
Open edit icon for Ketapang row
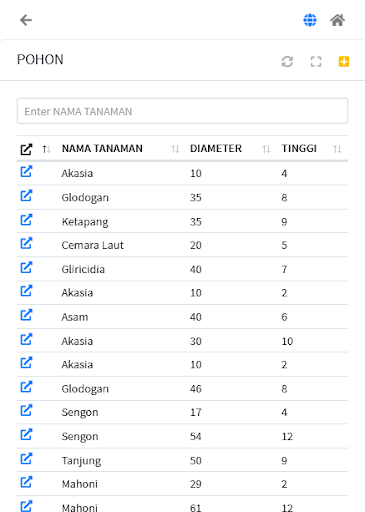click(26, 220)
